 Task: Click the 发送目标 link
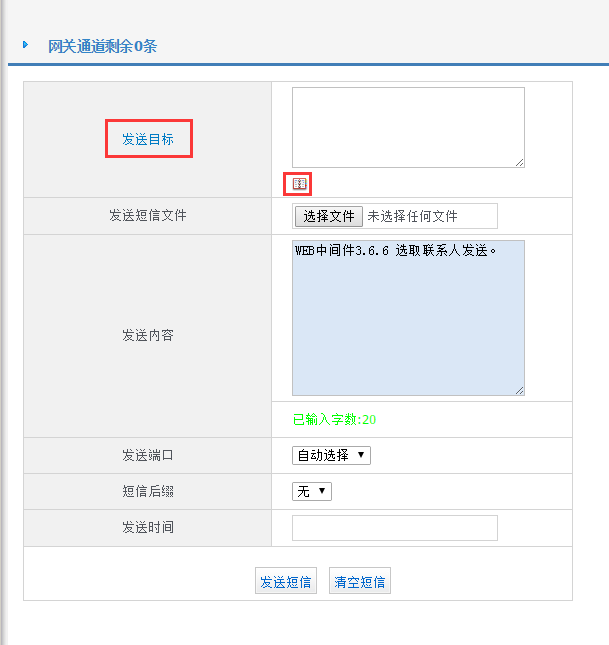coord(148,140)
